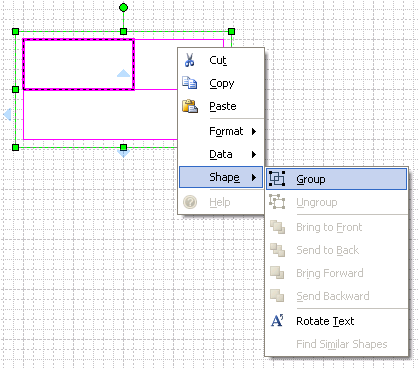
Task: Click the blue left arrow beside shape
Action: [x=7, y=114]
